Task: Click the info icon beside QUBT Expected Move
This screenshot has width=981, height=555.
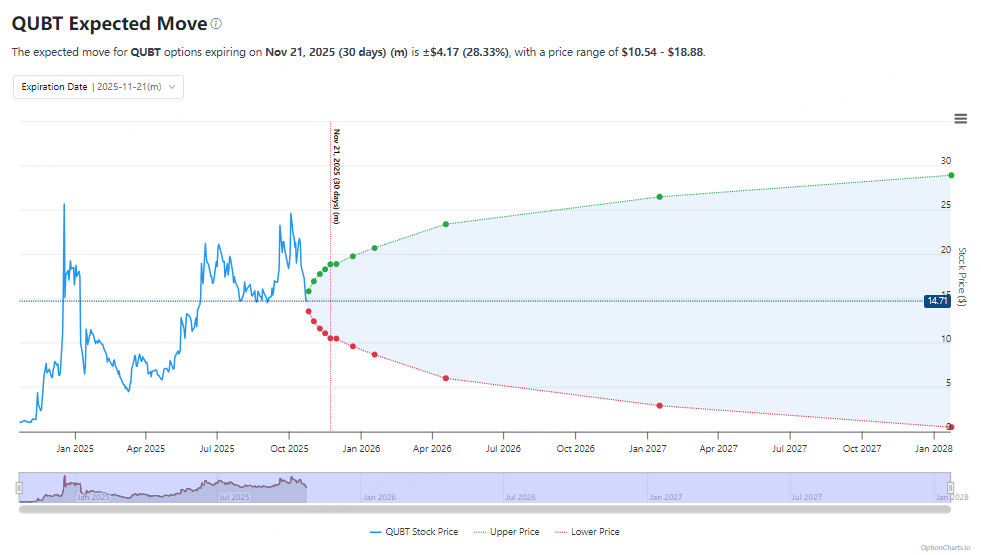Action: tap(216, 24)
